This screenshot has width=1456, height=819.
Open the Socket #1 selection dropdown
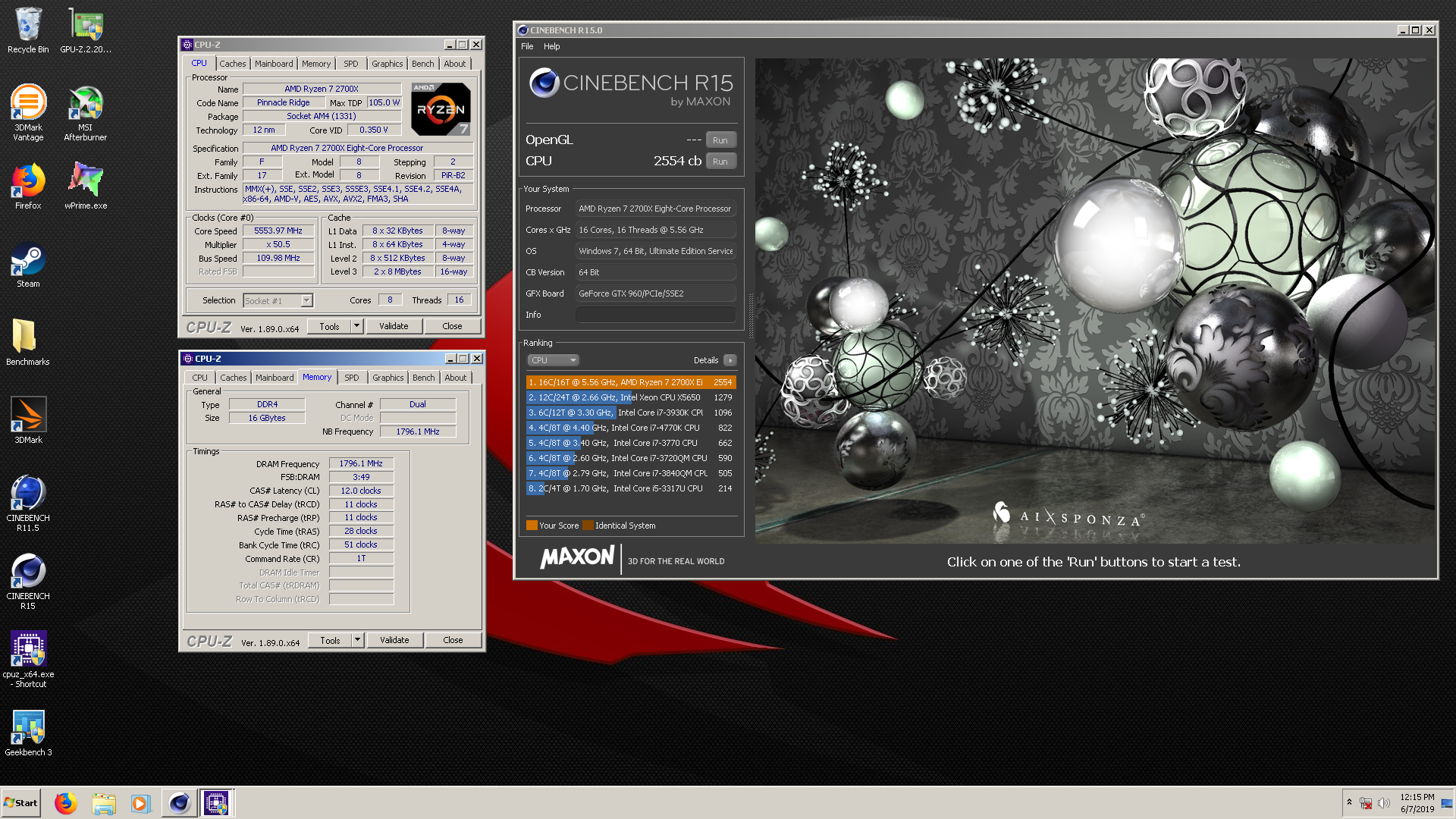pyautogui.click(x=278, y=301)
